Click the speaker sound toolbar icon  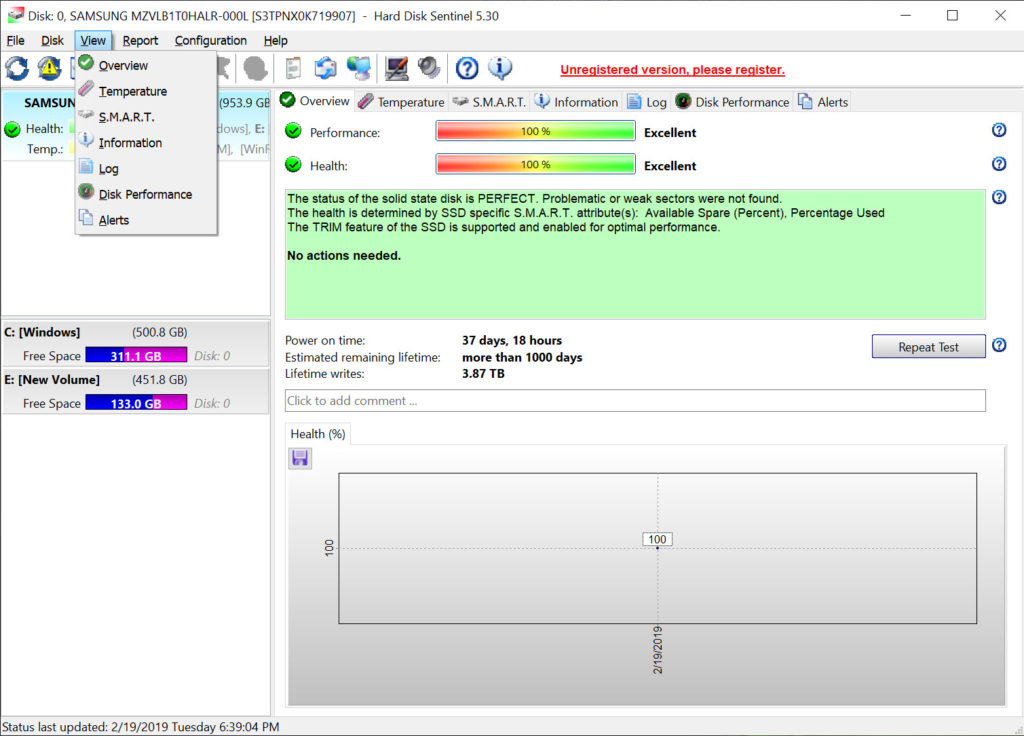[x=429, y=68]
